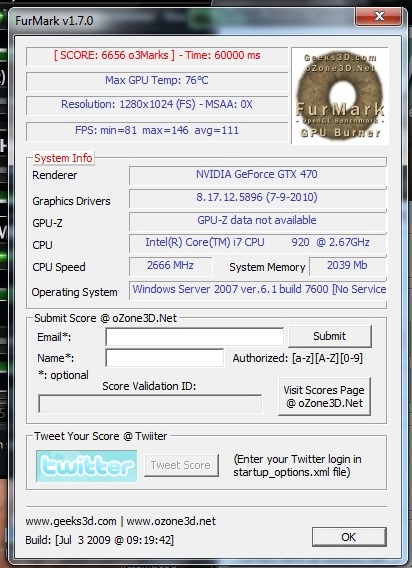Screen dimensions: 412x568
Task: Click the 'Submit Score @ oZone3D.Net' heading
Action: pyautogui.click(x=105, y=318)
